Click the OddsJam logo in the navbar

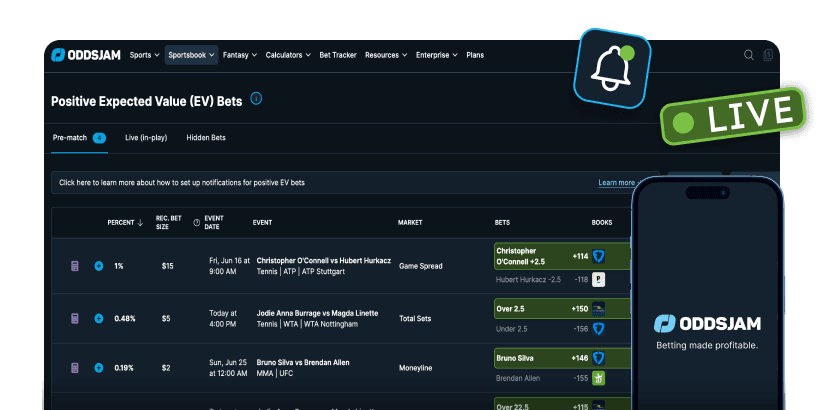86,55
